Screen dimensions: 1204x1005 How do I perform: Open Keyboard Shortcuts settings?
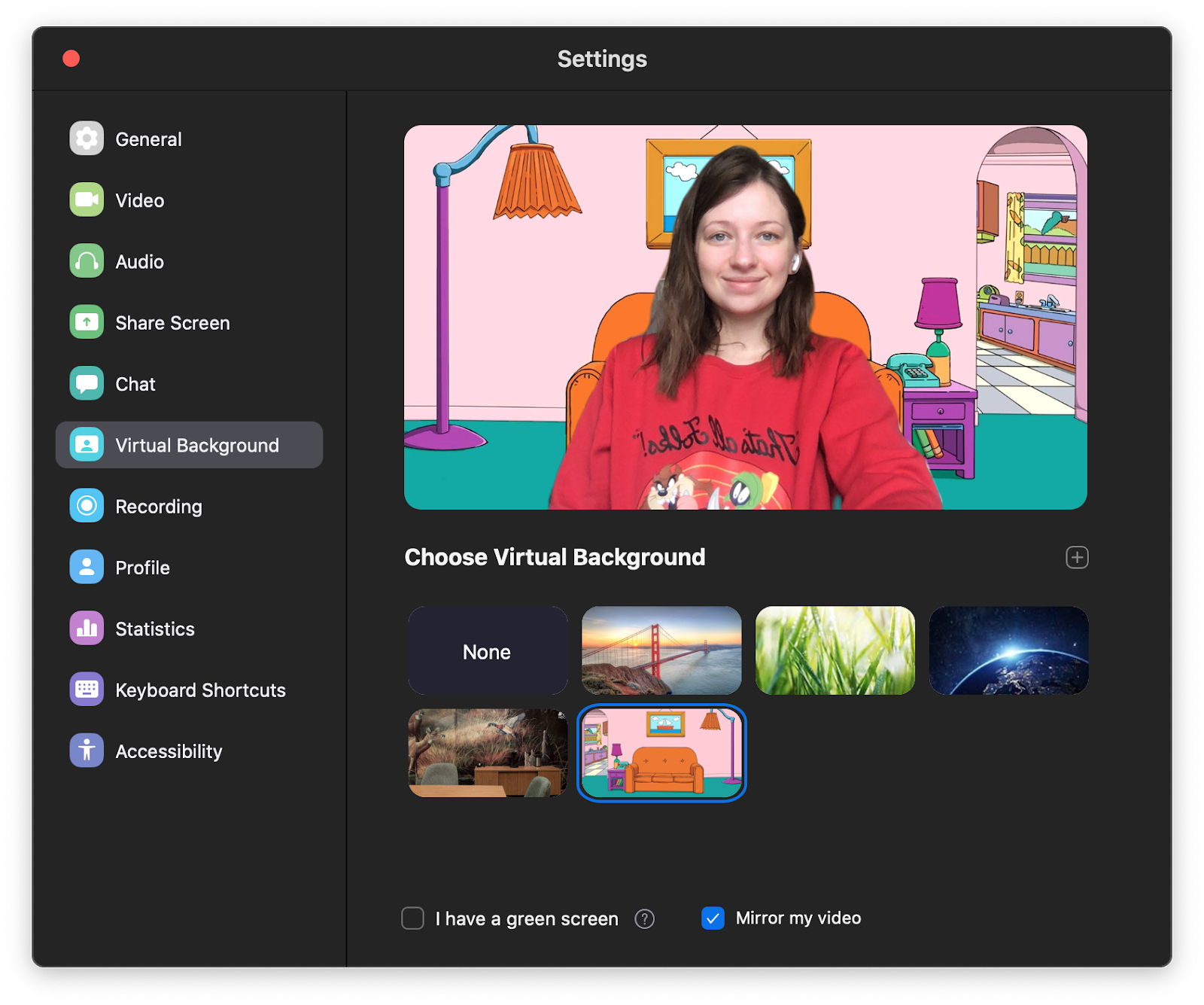tap(200, 690)
